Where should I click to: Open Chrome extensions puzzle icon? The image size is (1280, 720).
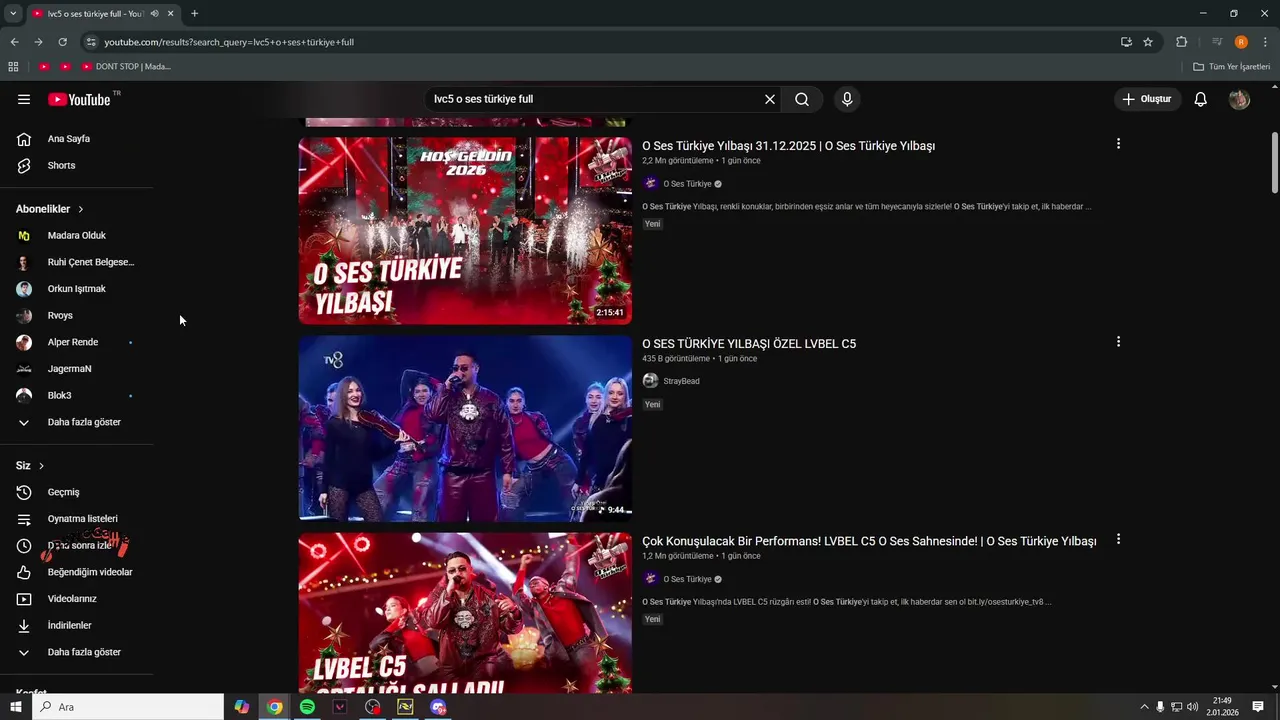(x=1182, y=42)
